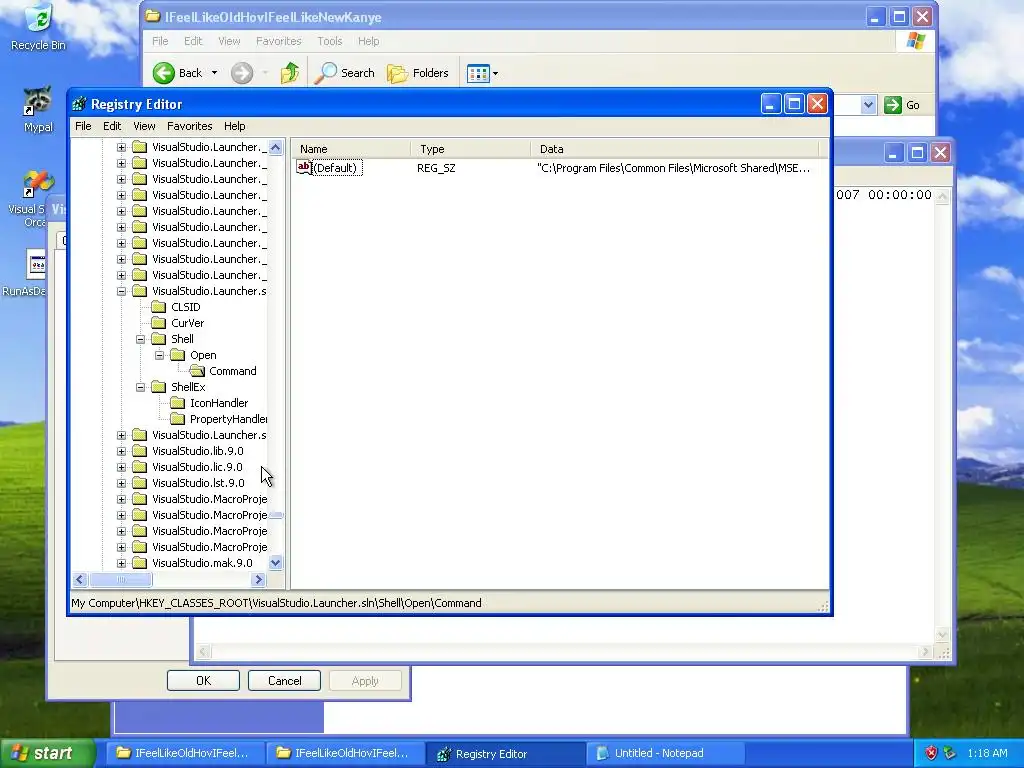The height and width of the screenshot is (768, 1024).
Task: Click the tree scroll down arrow
Action: click(276, 562)
